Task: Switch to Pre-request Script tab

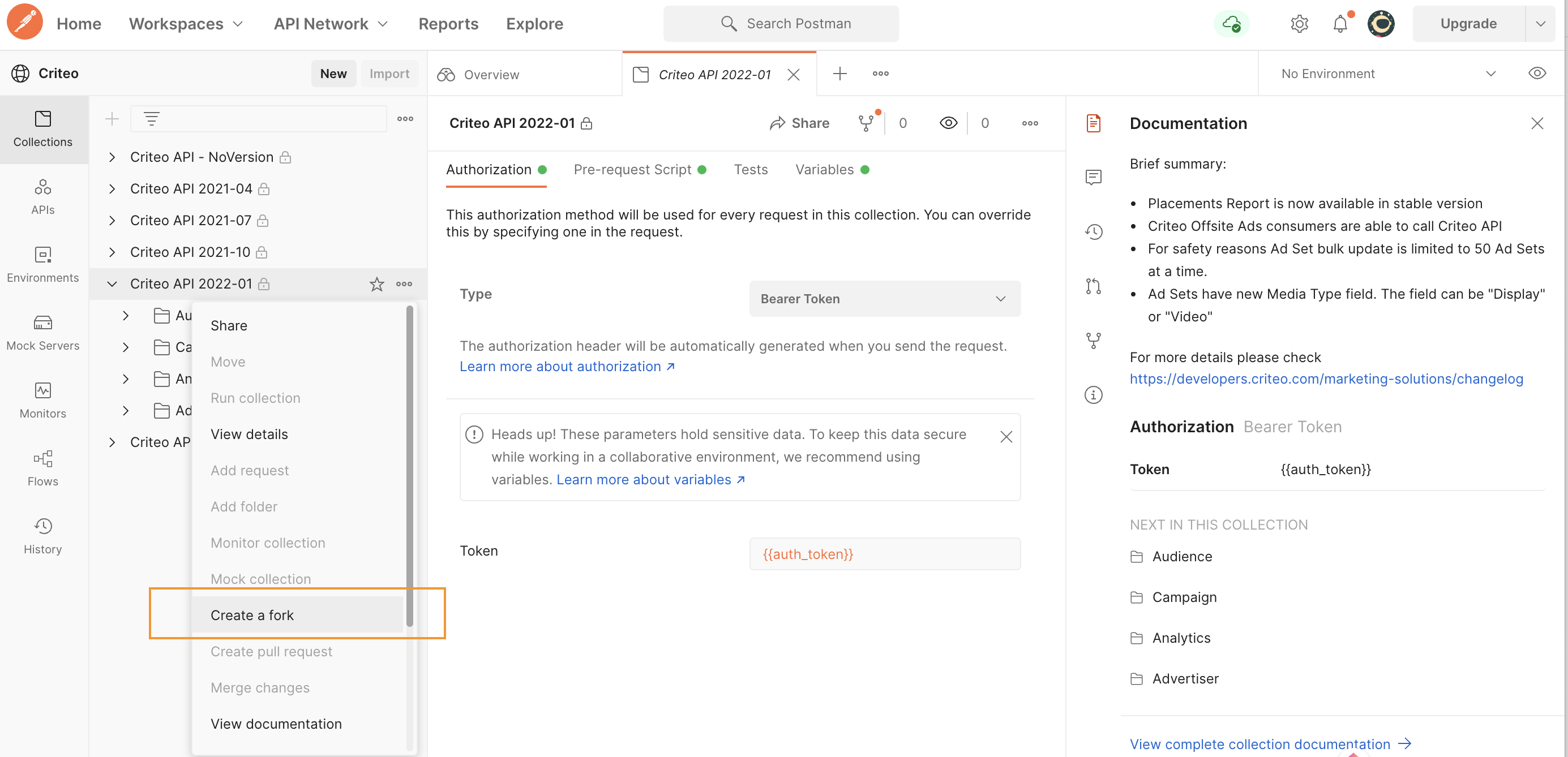Action: tap(639, 169)
